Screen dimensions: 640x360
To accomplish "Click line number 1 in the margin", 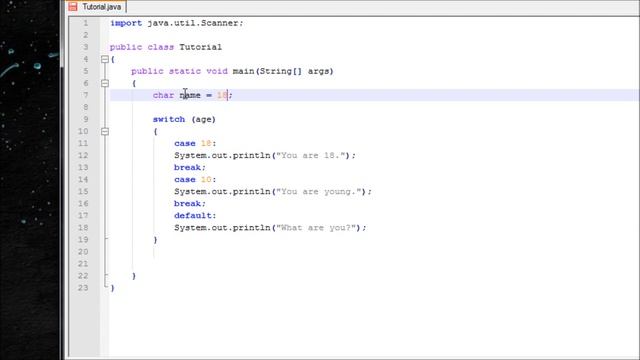I will [86, 23].
